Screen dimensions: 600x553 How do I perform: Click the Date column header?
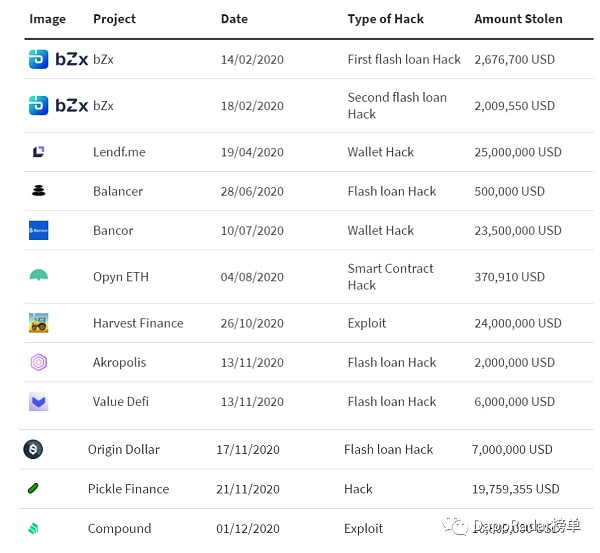tap(235, 19)
